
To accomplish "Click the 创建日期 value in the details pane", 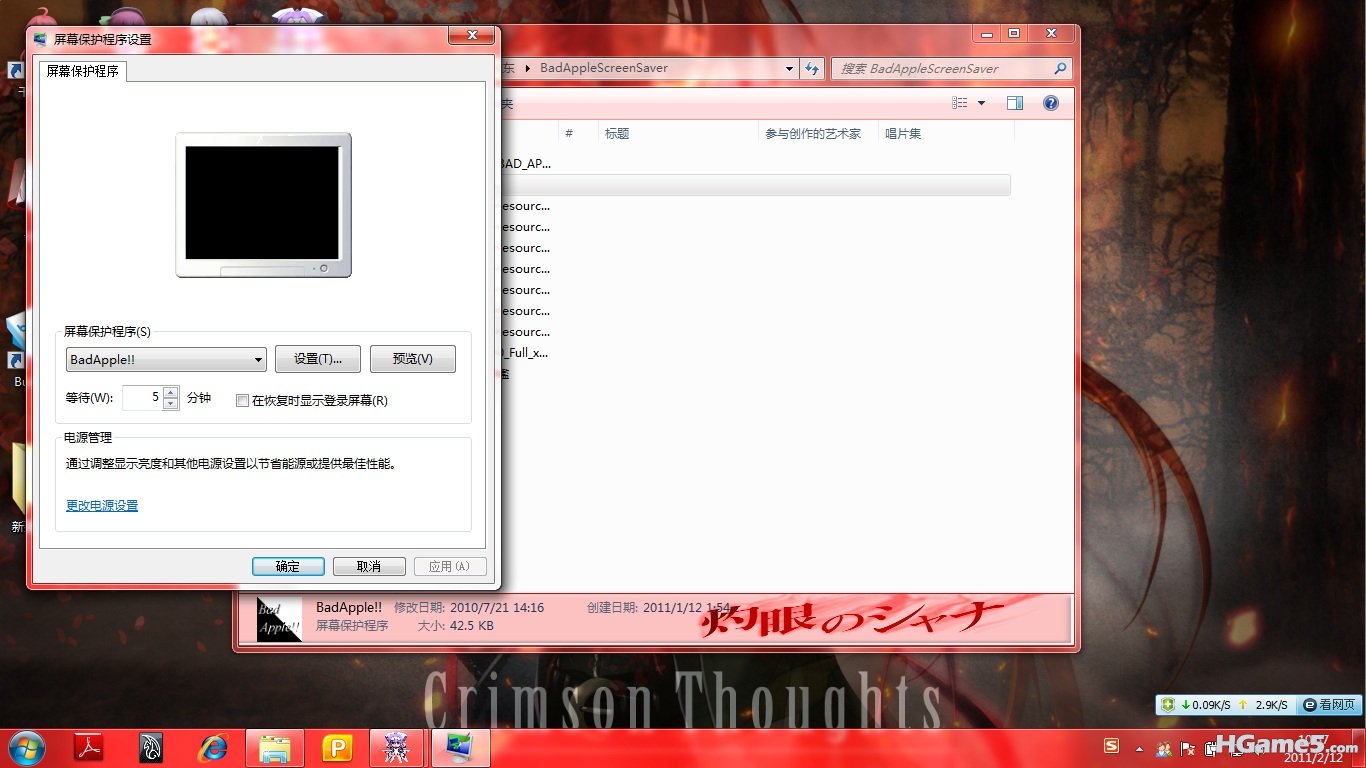I will point(689,607).
